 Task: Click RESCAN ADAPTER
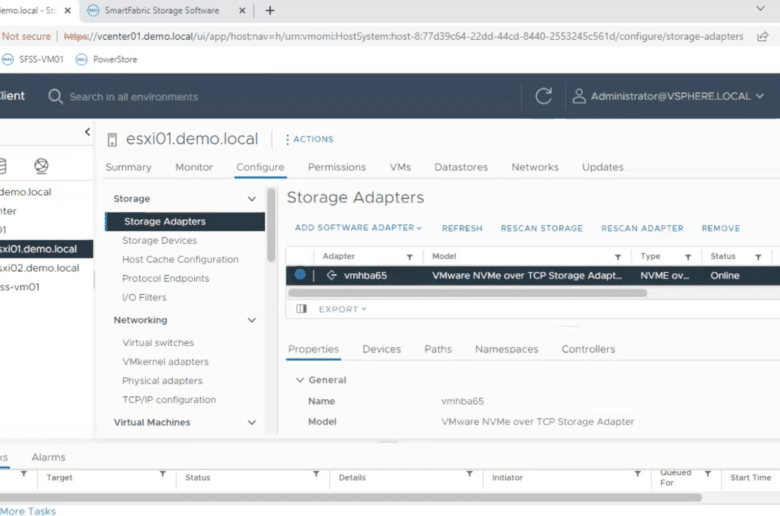coord(642,228)
